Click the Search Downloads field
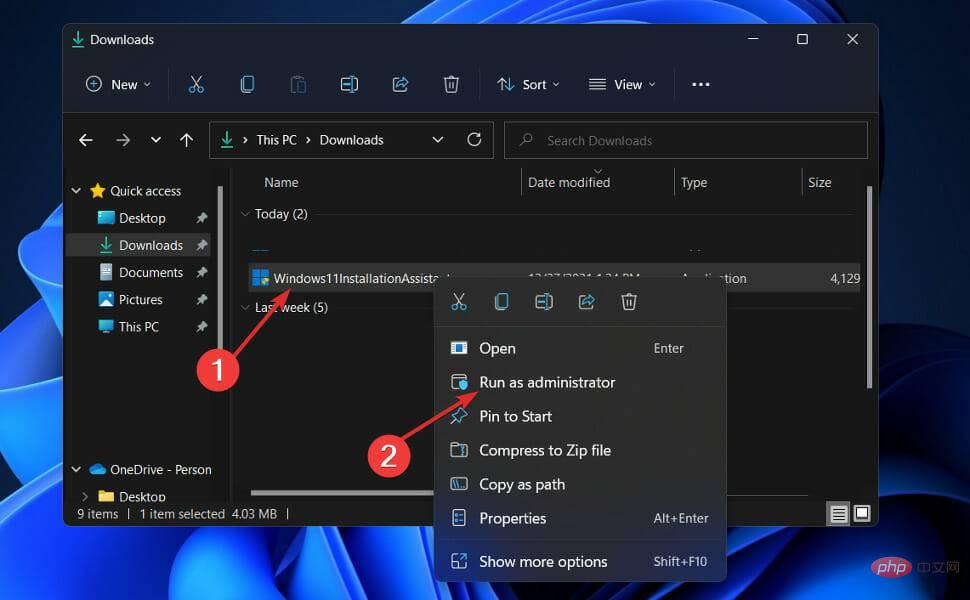The height and width of the screenshot is (600, 970). point(685,140)
